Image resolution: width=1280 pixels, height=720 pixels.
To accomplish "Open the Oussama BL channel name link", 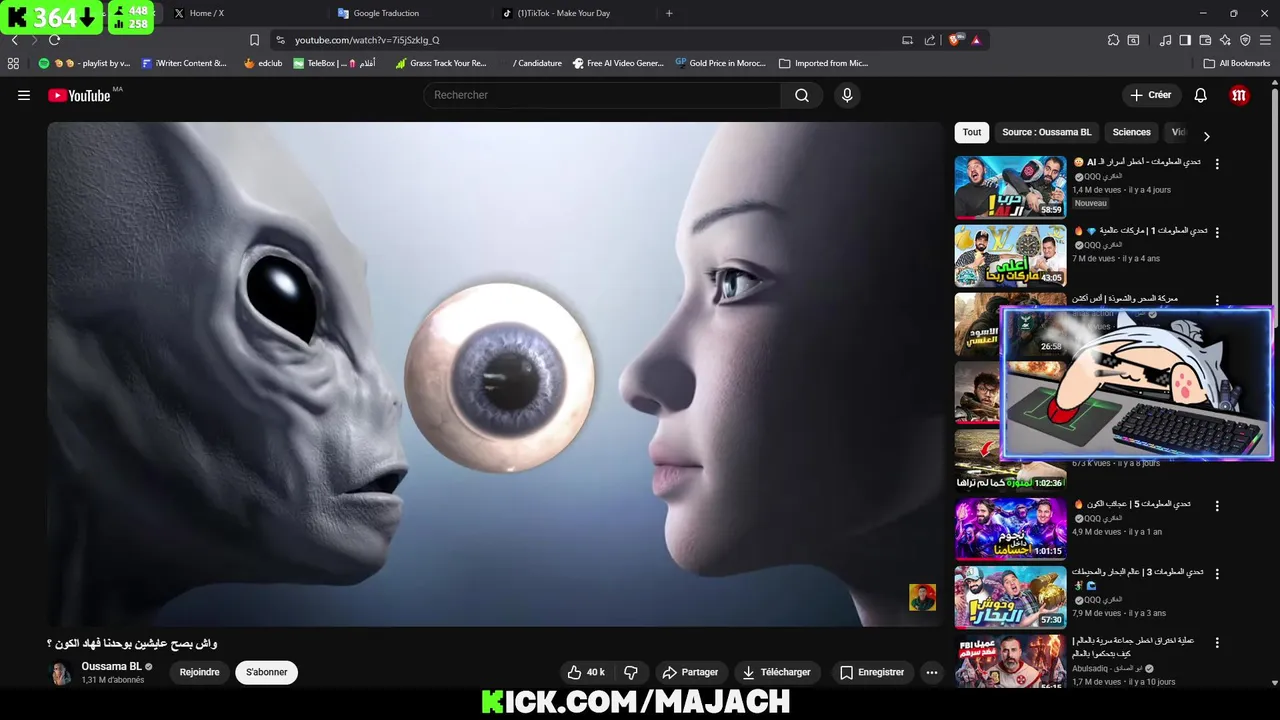I will coord(112,666).
